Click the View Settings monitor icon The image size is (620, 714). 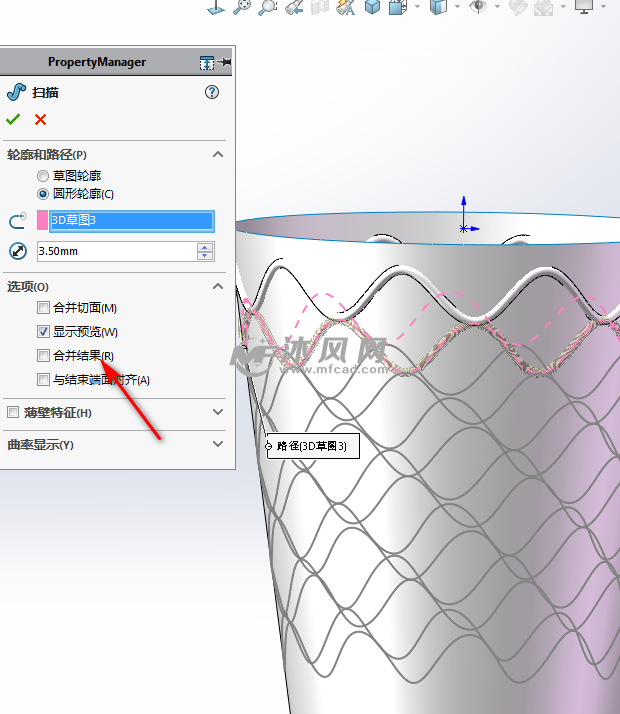pos(584,7)
